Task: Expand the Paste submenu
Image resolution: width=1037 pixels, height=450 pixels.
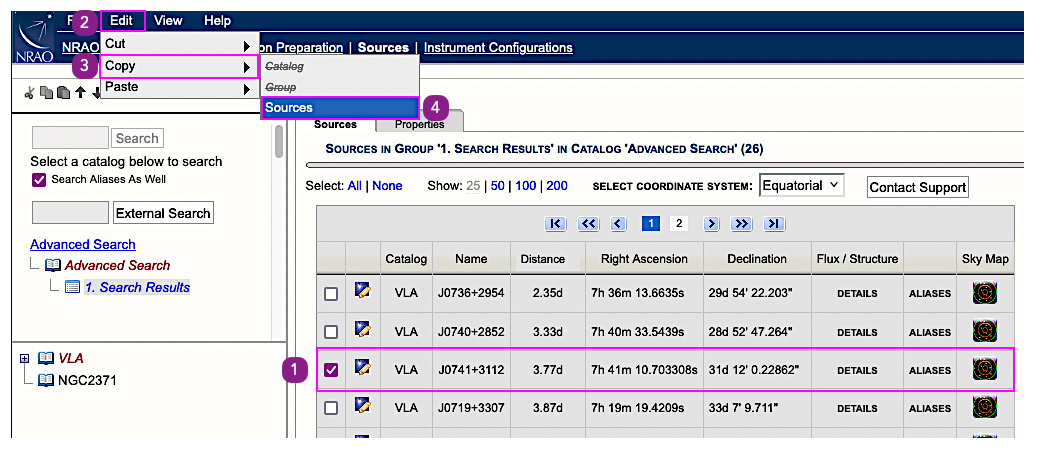Action: tap(179, 88)
